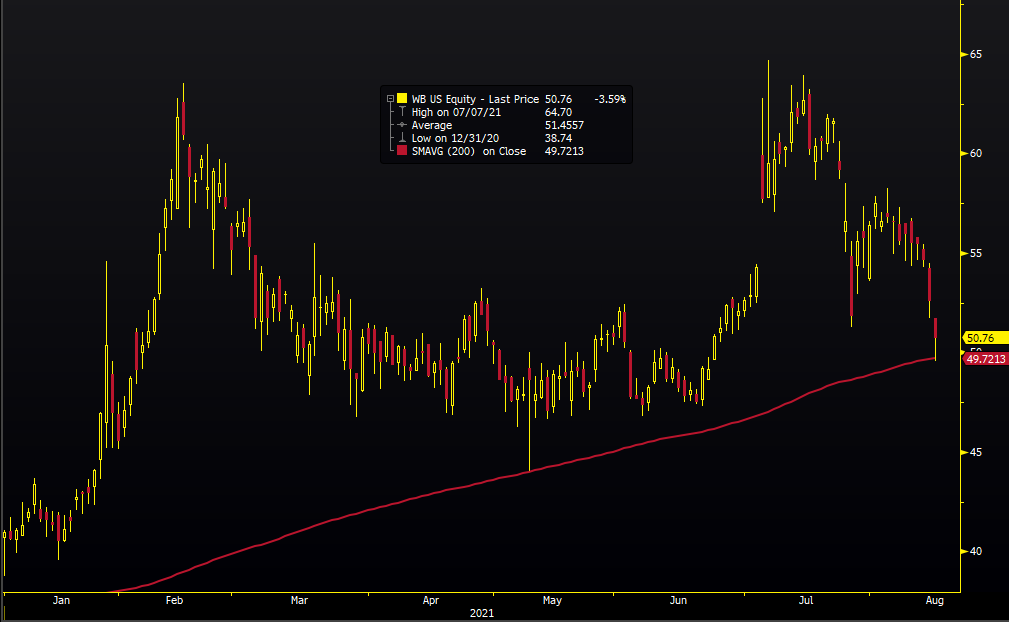This screenshot has width=1009, height=622.
Task: Click the 2021 year label on axis
Action: (x=481, y=613)
